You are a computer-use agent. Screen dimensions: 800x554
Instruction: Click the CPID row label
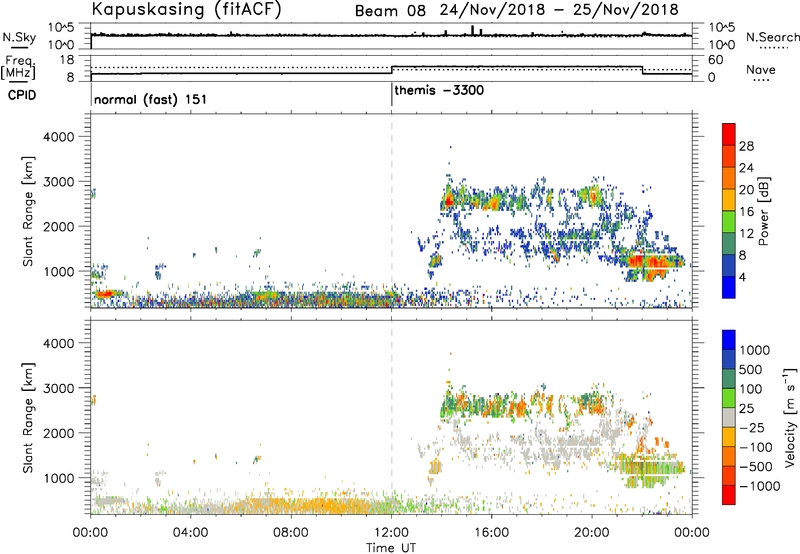click(x=22, y=95)
